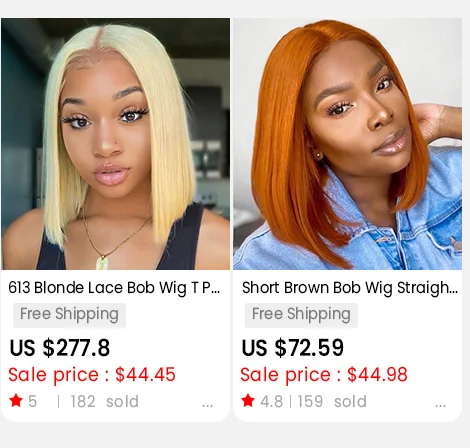
Task: Click the red star rating 5 icon
Action: [16, 400]
